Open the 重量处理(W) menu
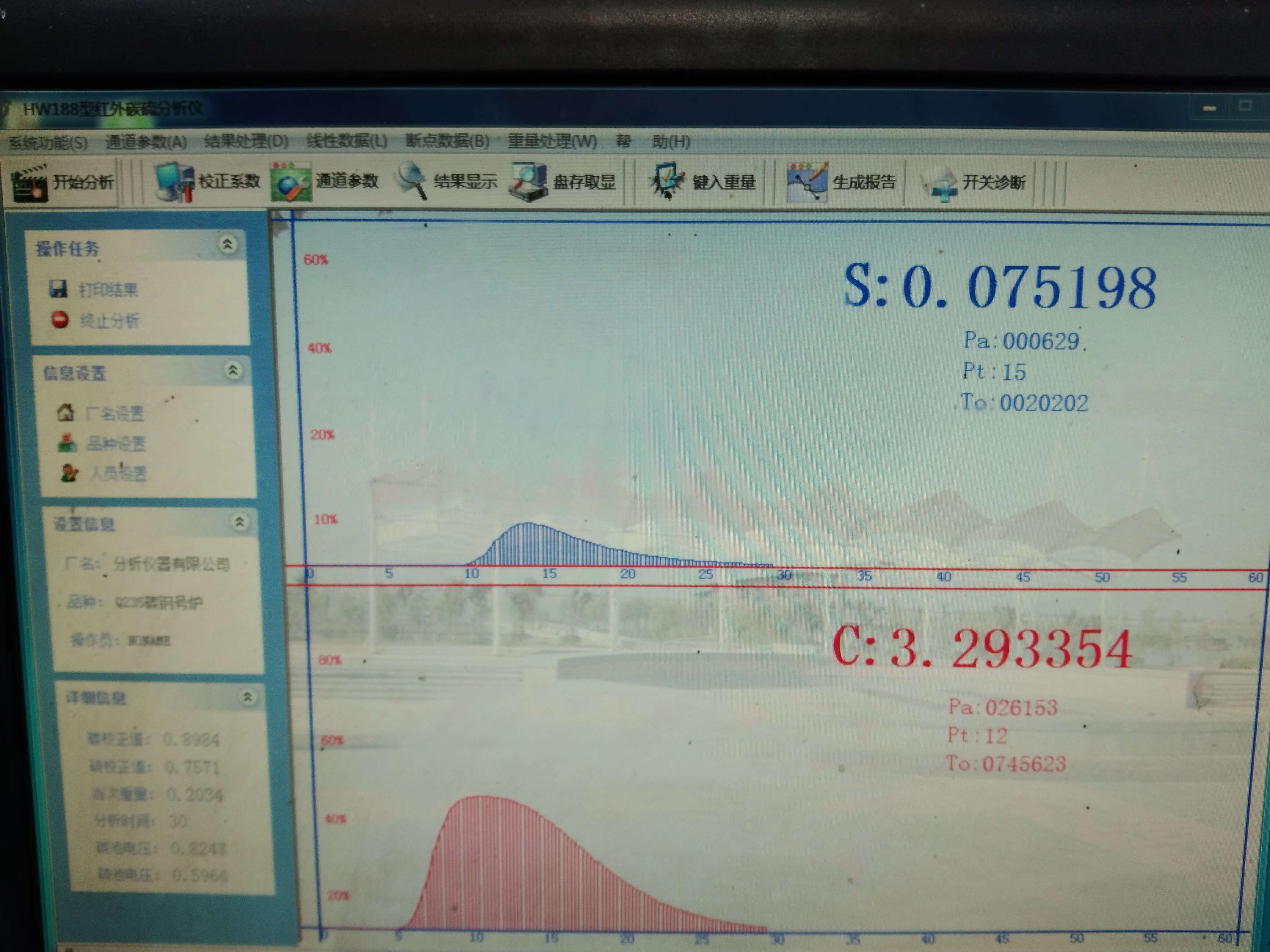Image resolution: width=1270 pixels, height=952 pixels. [552, 141]
